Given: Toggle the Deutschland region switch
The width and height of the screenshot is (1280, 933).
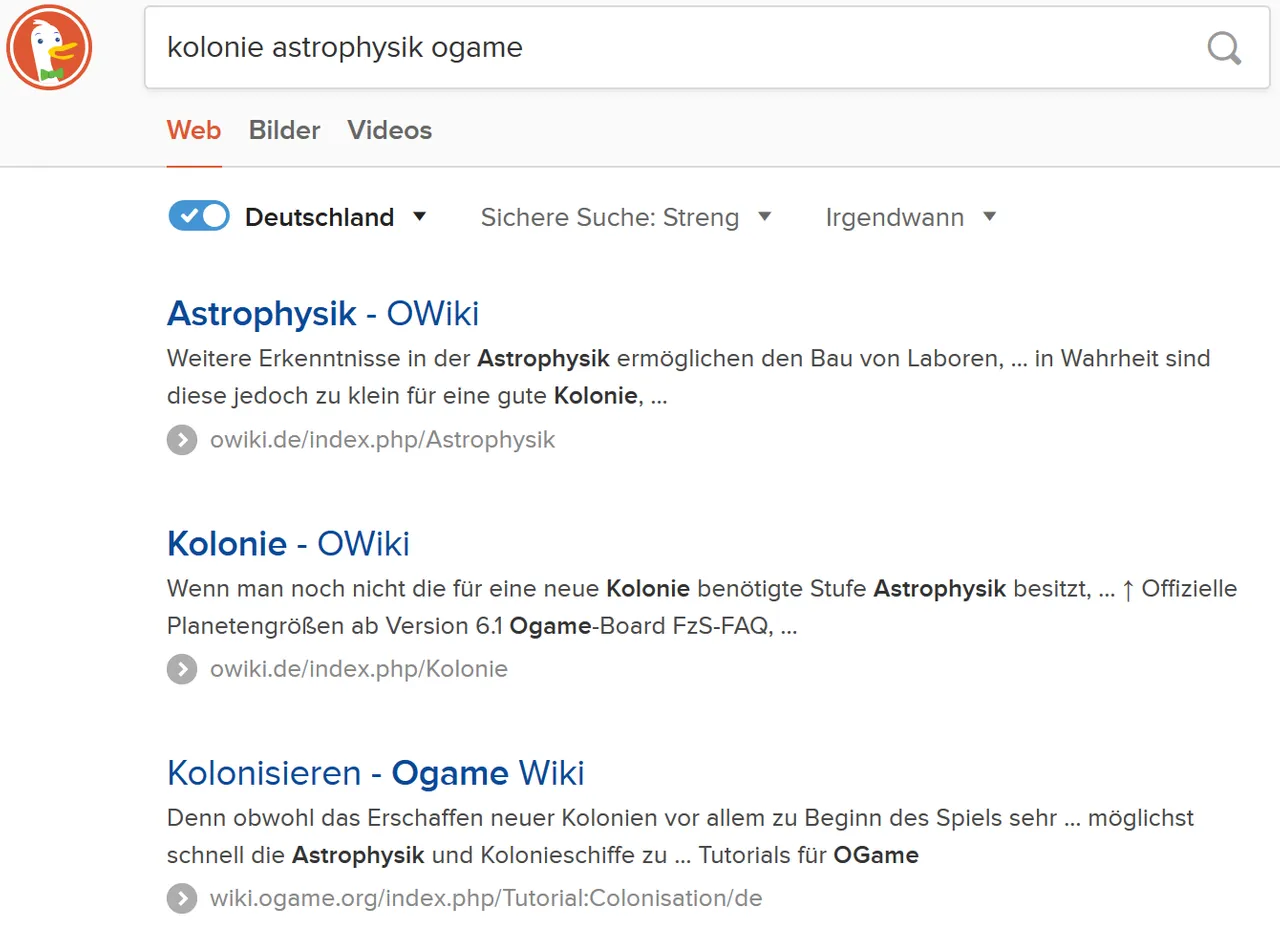Looking at the screenshot, I should point(199,216).
